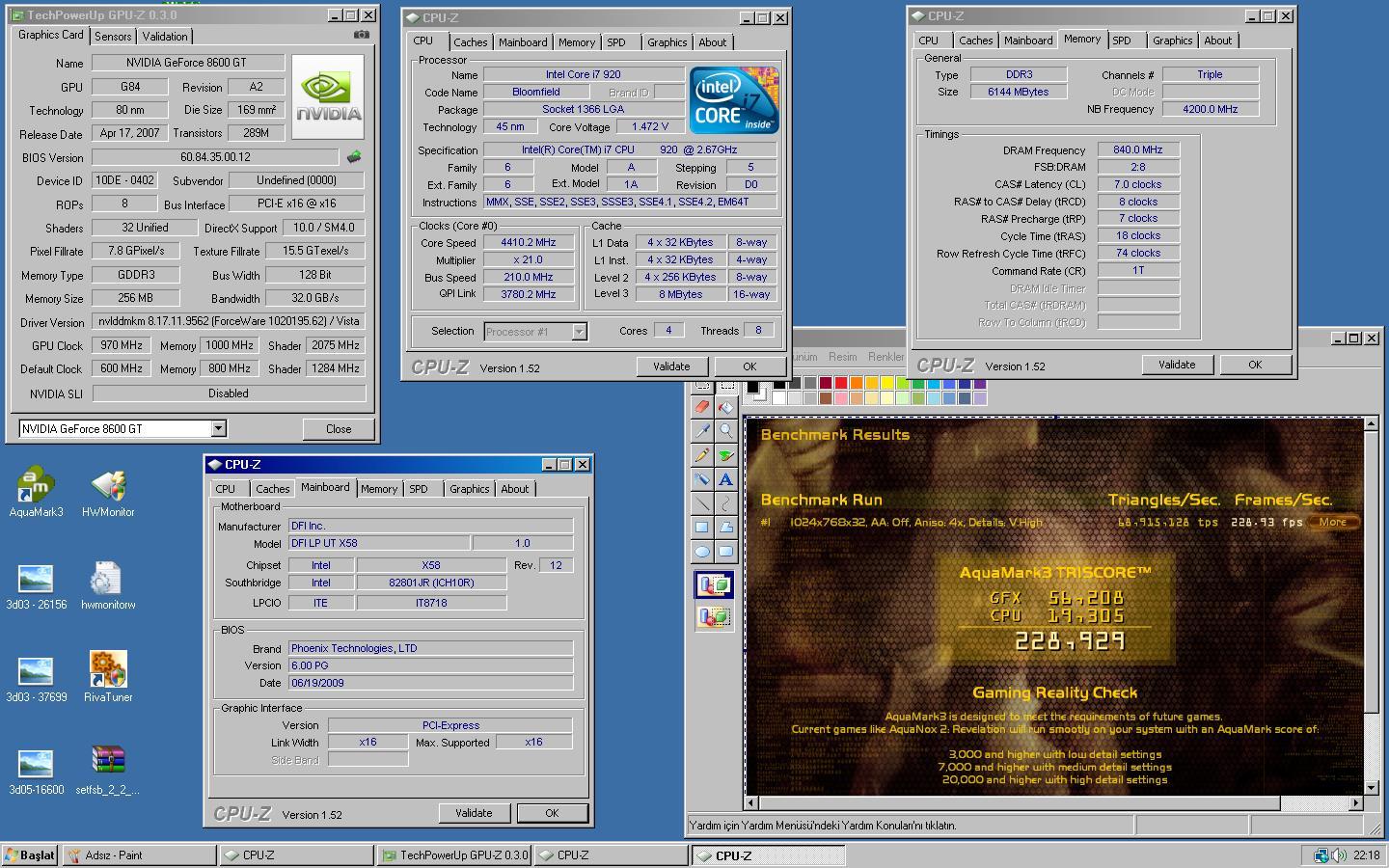Screen dimensions: 1389x868
Task: Enable opaque selection mode in Paint
Action: [714, 585]
